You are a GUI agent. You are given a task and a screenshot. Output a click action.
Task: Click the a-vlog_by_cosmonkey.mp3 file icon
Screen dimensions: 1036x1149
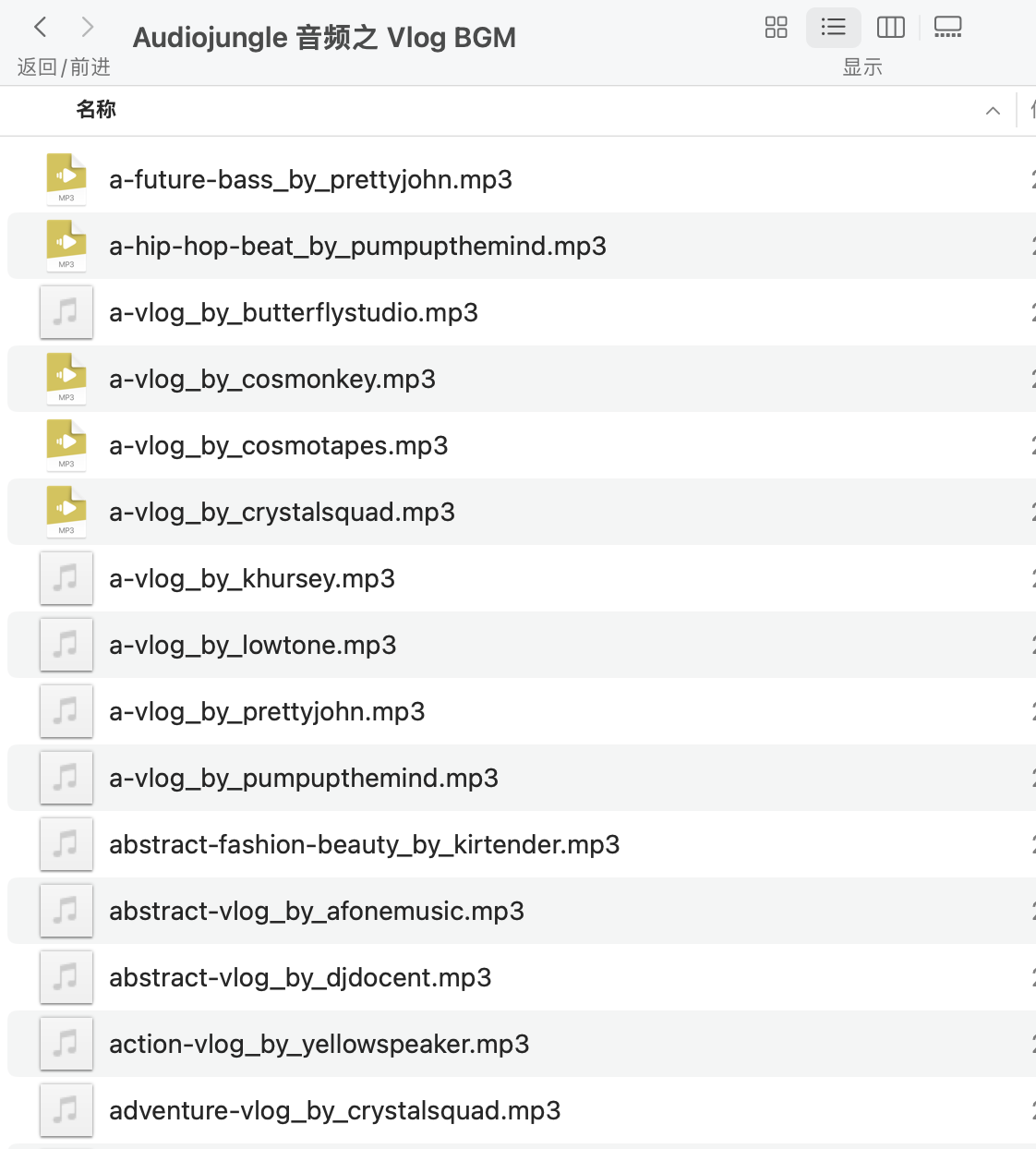click(x=66, y=379)
